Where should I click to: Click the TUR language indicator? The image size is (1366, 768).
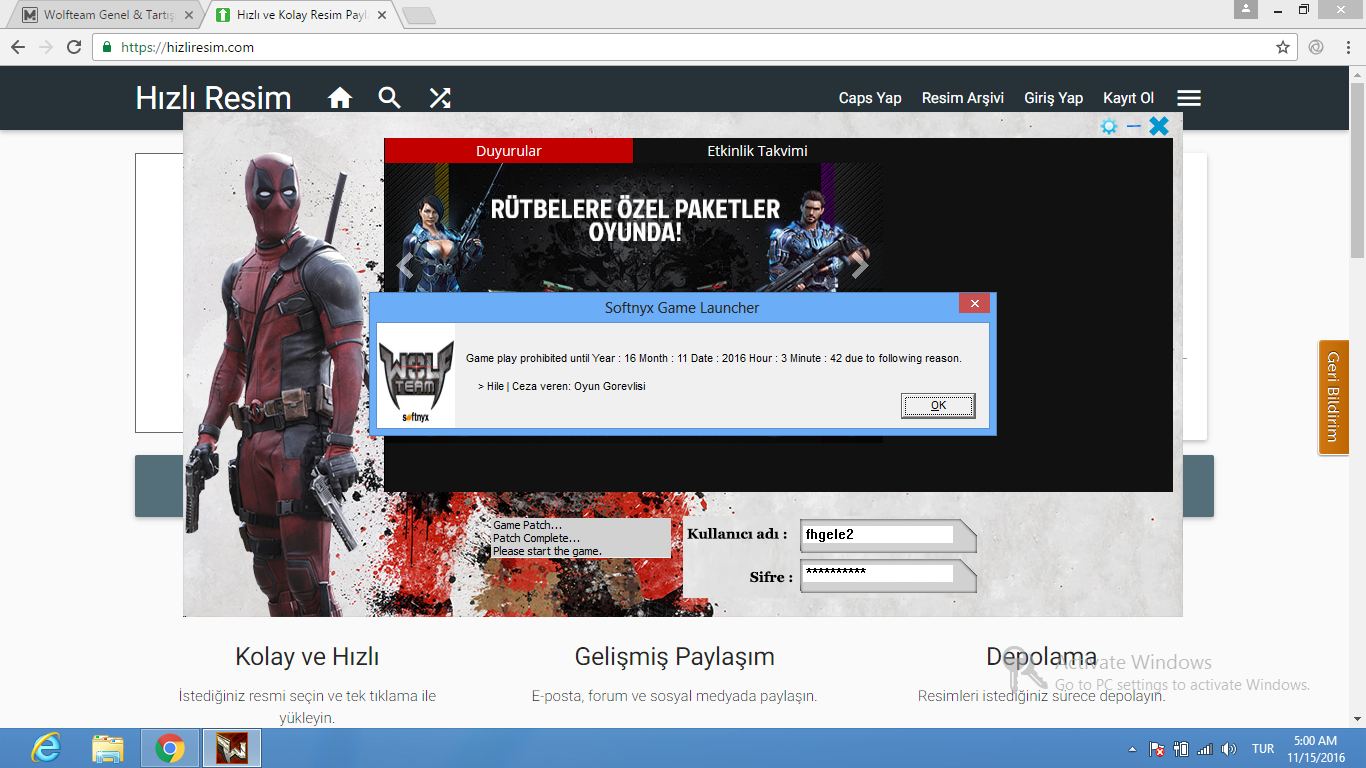[x=1263, y=749]
